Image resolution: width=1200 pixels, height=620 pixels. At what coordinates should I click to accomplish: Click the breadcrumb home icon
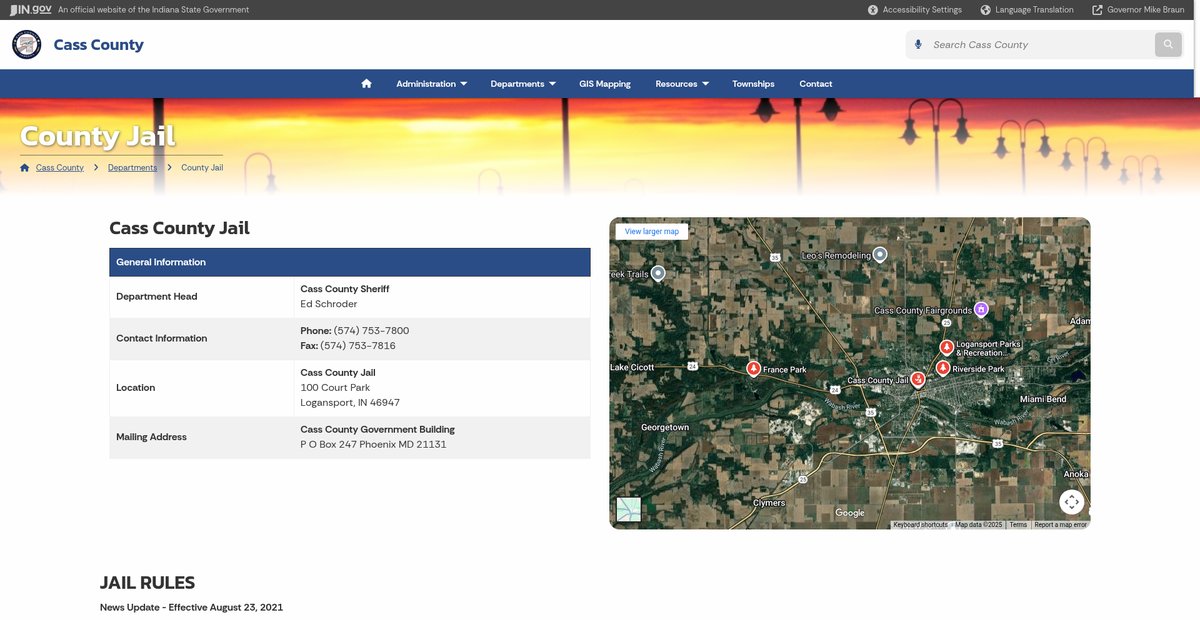click(x=25, y=168)
